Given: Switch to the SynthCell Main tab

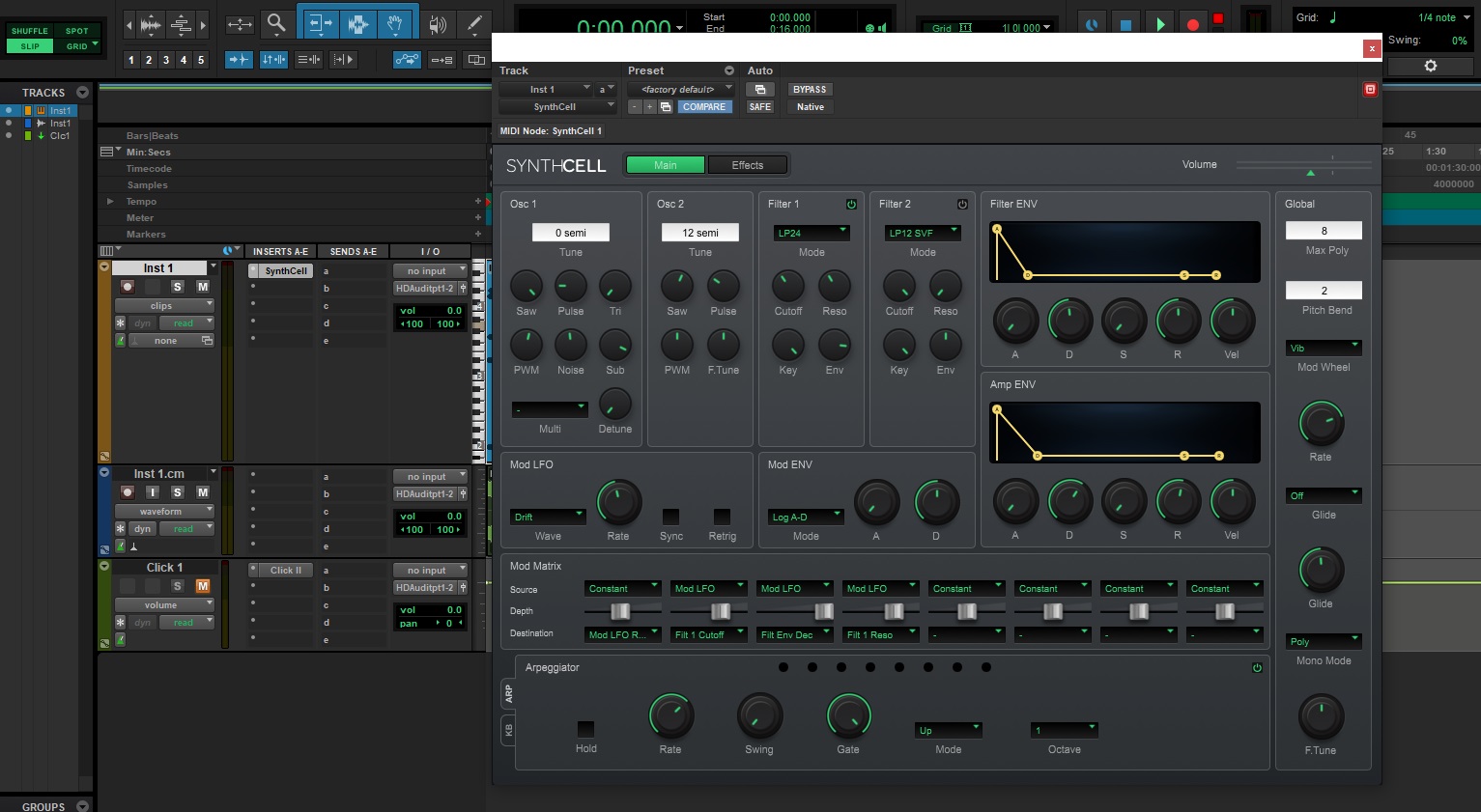Looking at the screenshot, I should (666, 165).
